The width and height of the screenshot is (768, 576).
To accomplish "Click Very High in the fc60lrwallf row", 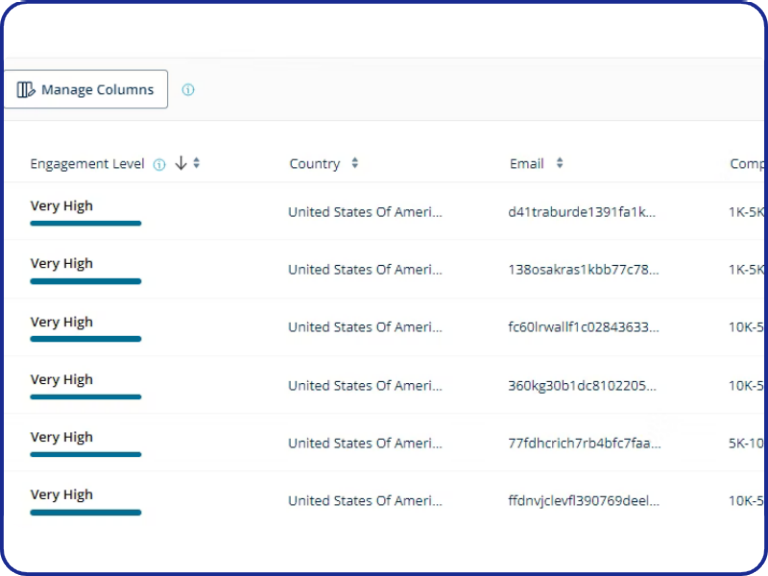I will [x=61, y=322].
